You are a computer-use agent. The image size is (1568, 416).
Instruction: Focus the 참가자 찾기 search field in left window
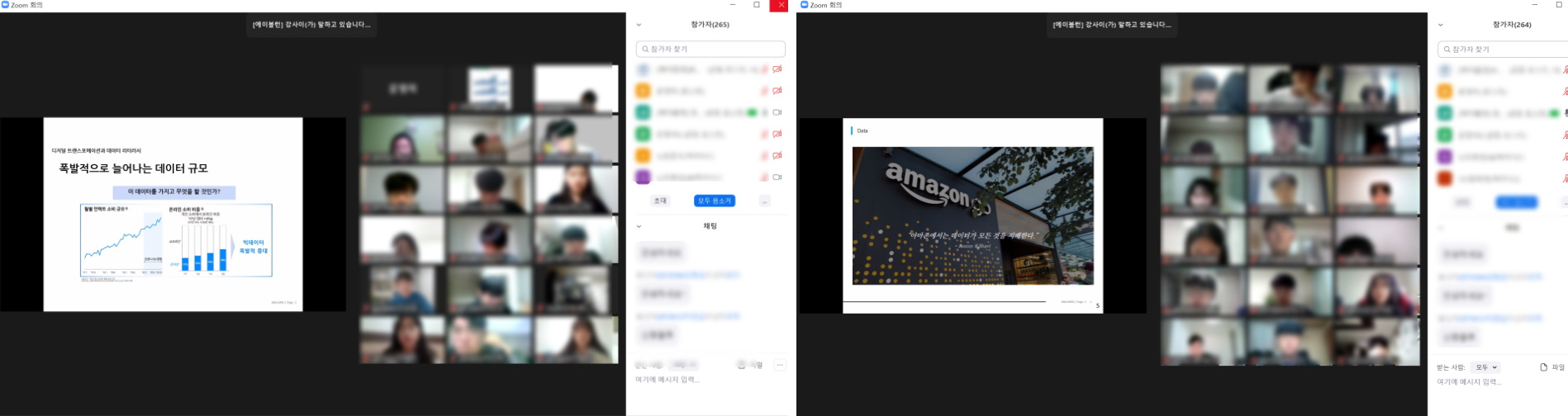710,49
